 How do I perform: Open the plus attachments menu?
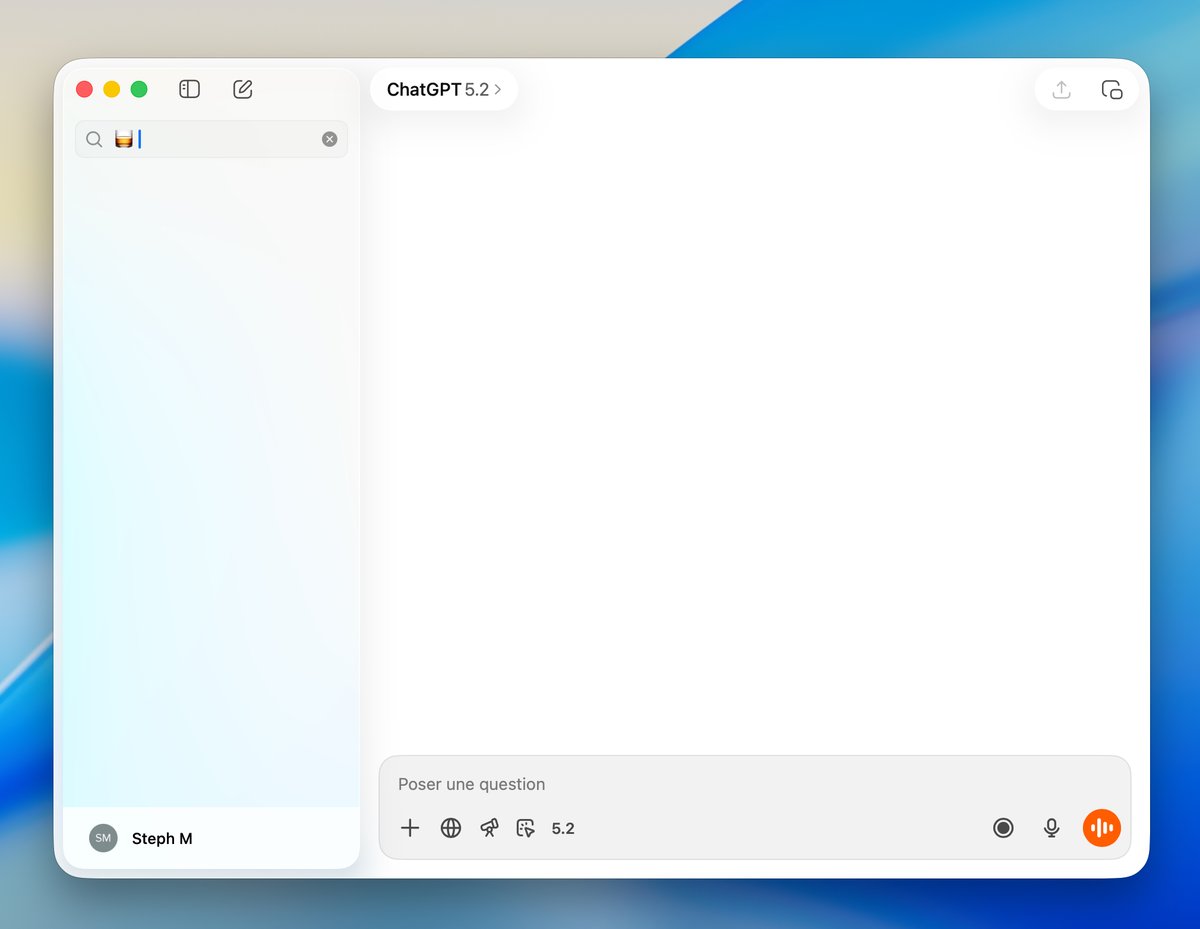410,828
